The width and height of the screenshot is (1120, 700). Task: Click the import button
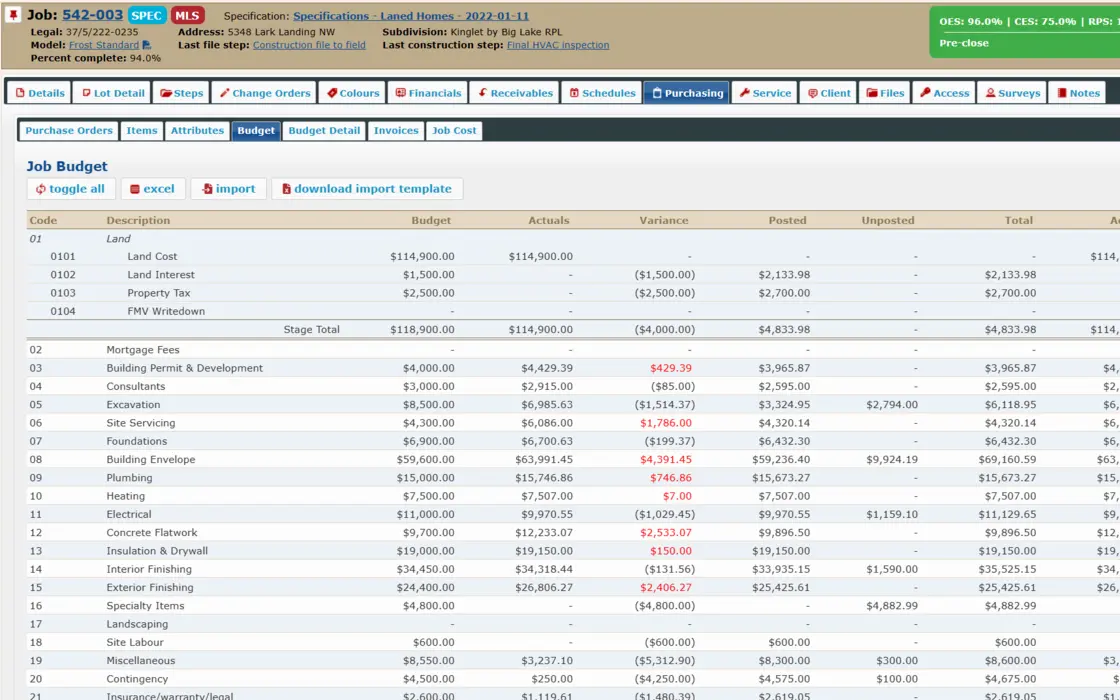coord(228,189)
